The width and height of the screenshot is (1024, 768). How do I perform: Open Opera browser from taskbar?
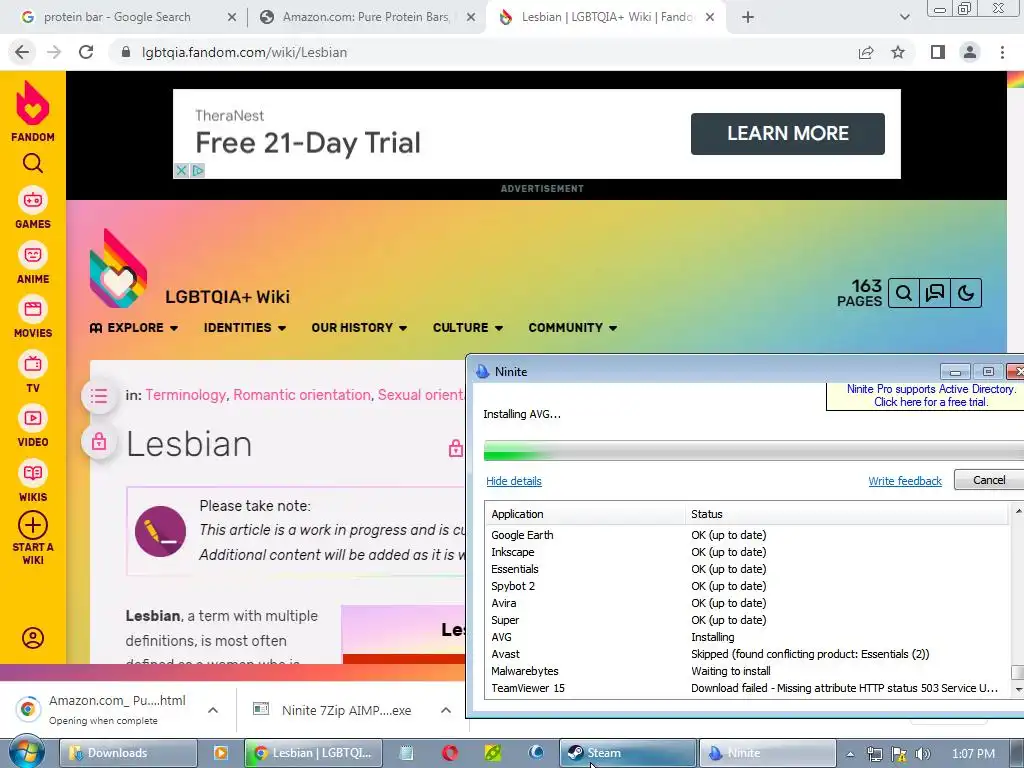[450, 753]
